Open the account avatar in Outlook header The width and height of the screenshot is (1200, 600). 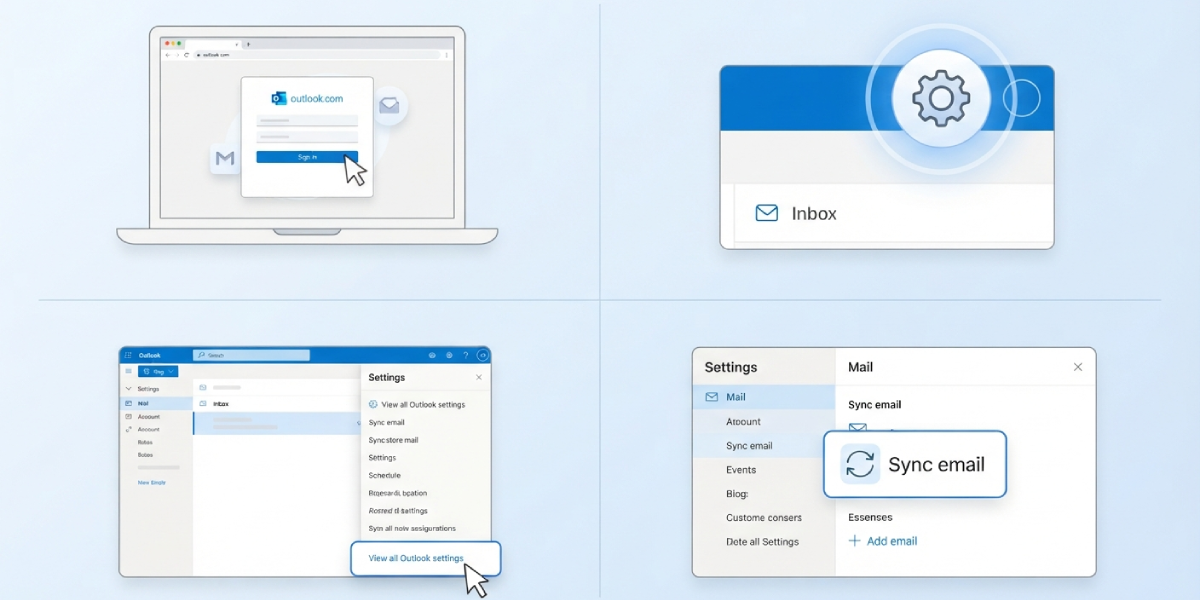pos(482,355)
